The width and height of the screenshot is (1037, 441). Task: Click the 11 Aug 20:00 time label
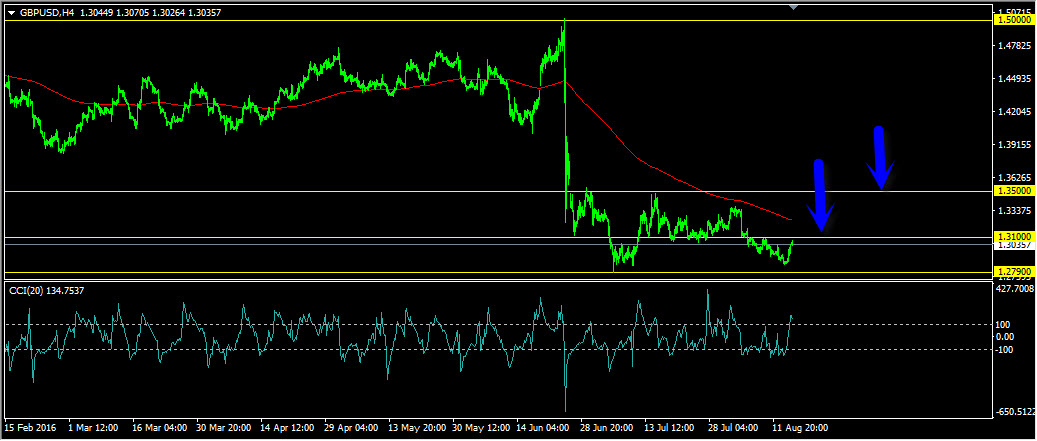click(798, 427)
